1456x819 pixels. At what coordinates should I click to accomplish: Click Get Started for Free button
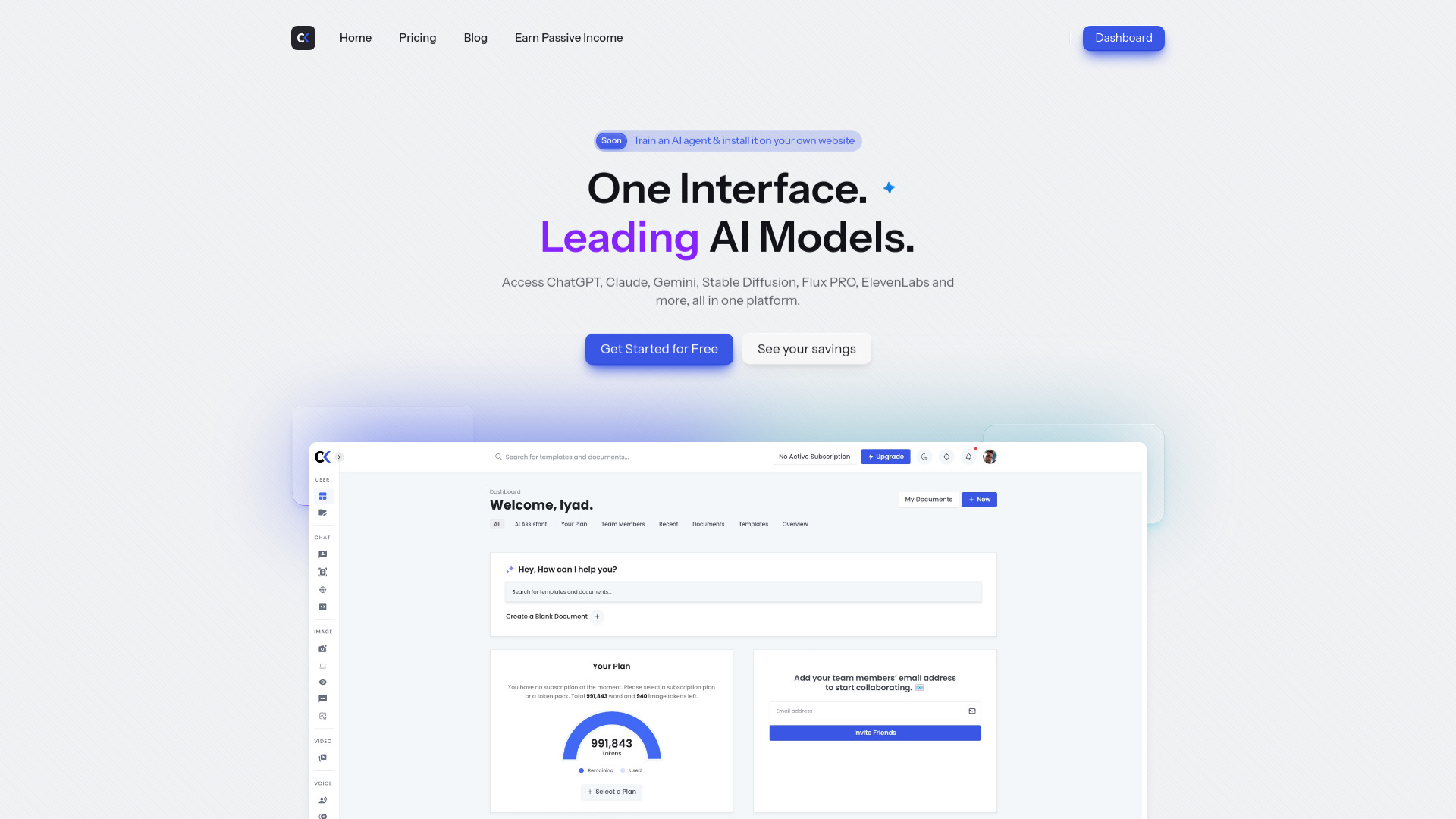point(659,349)
